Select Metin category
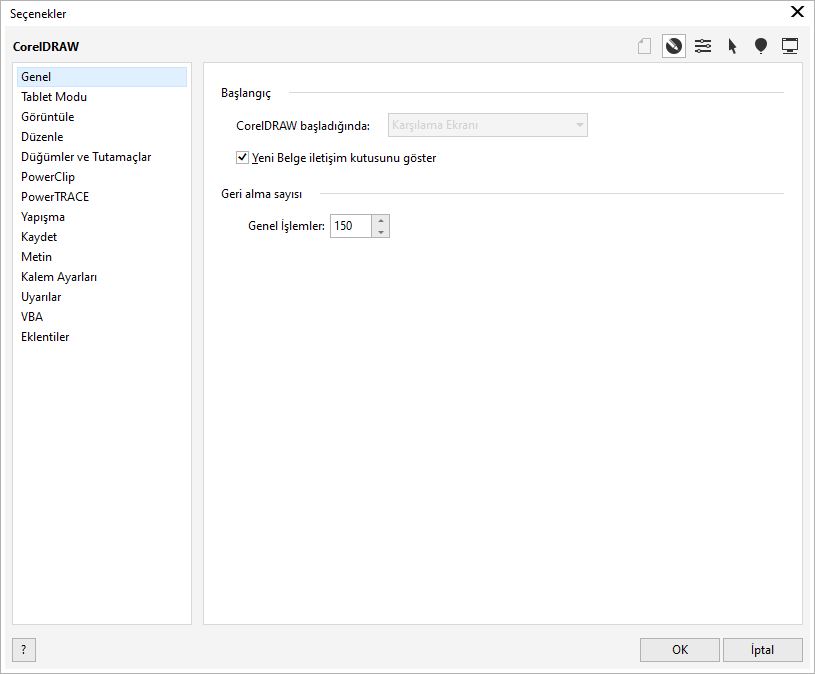Viewport: 815px width, 674px height. (x=102, y=257)
